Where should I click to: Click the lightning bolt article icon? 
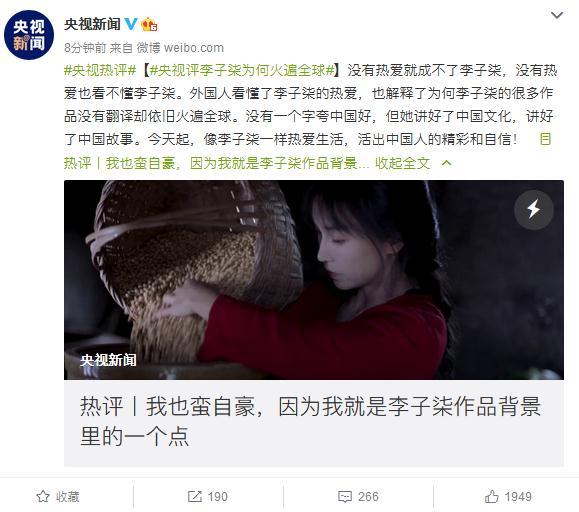click(534, 209)
